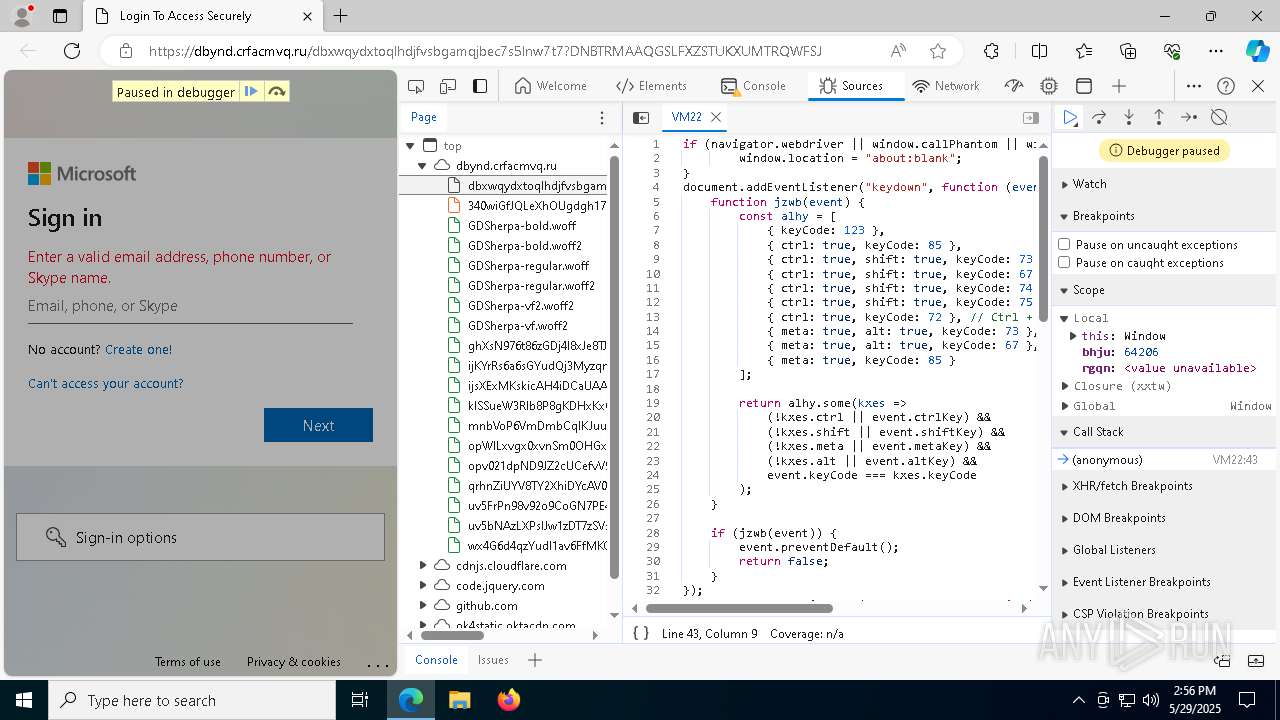Click Step into next function call
Image resolution: width=1280 pixels, height=720 pixels.
point(1129,117)
